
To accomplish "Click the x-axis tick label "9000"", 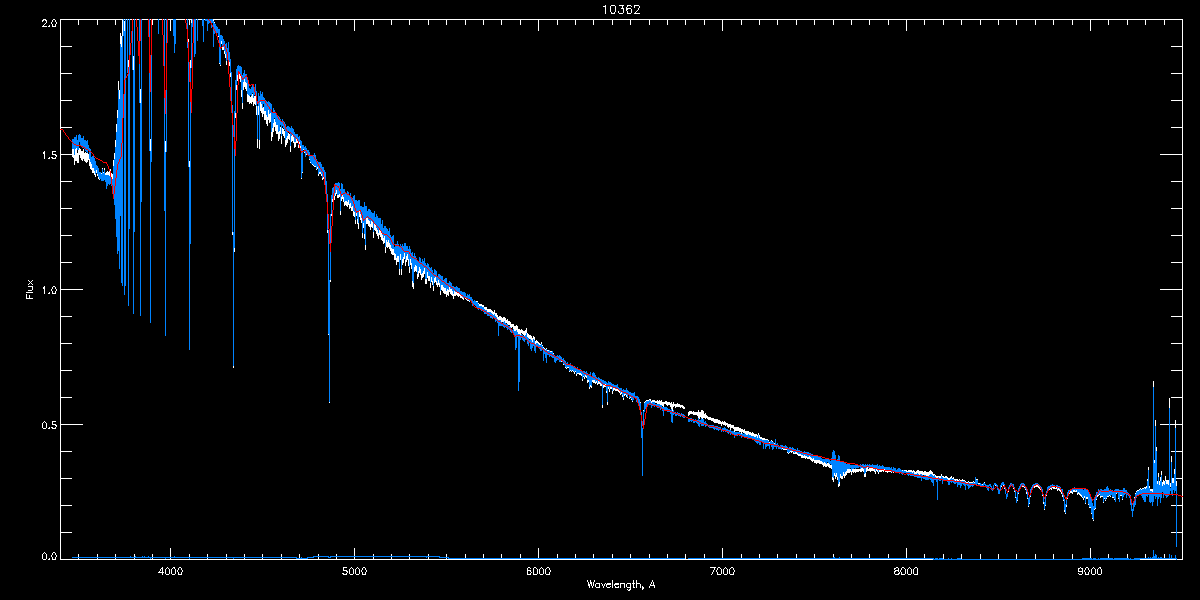I will [x=1090, y=571].
